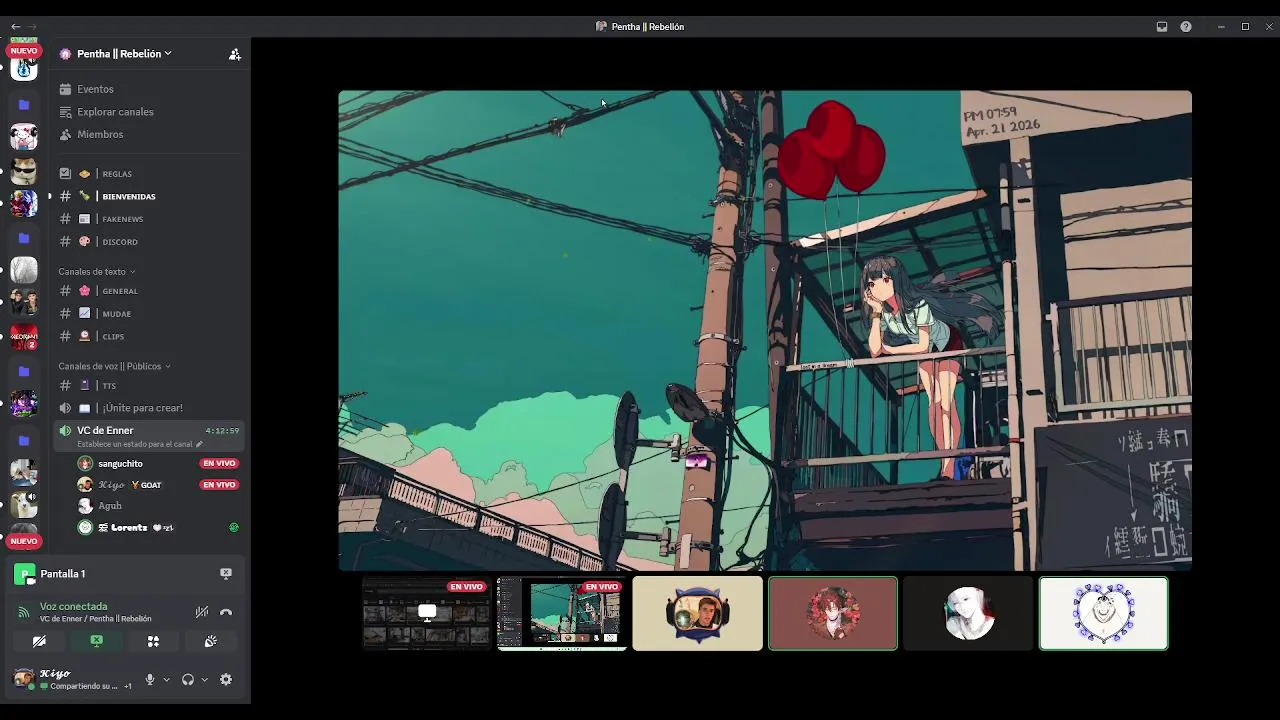Click the green Pantalla 1 stream icon
Screen dimensions: 1280x720
24,574
